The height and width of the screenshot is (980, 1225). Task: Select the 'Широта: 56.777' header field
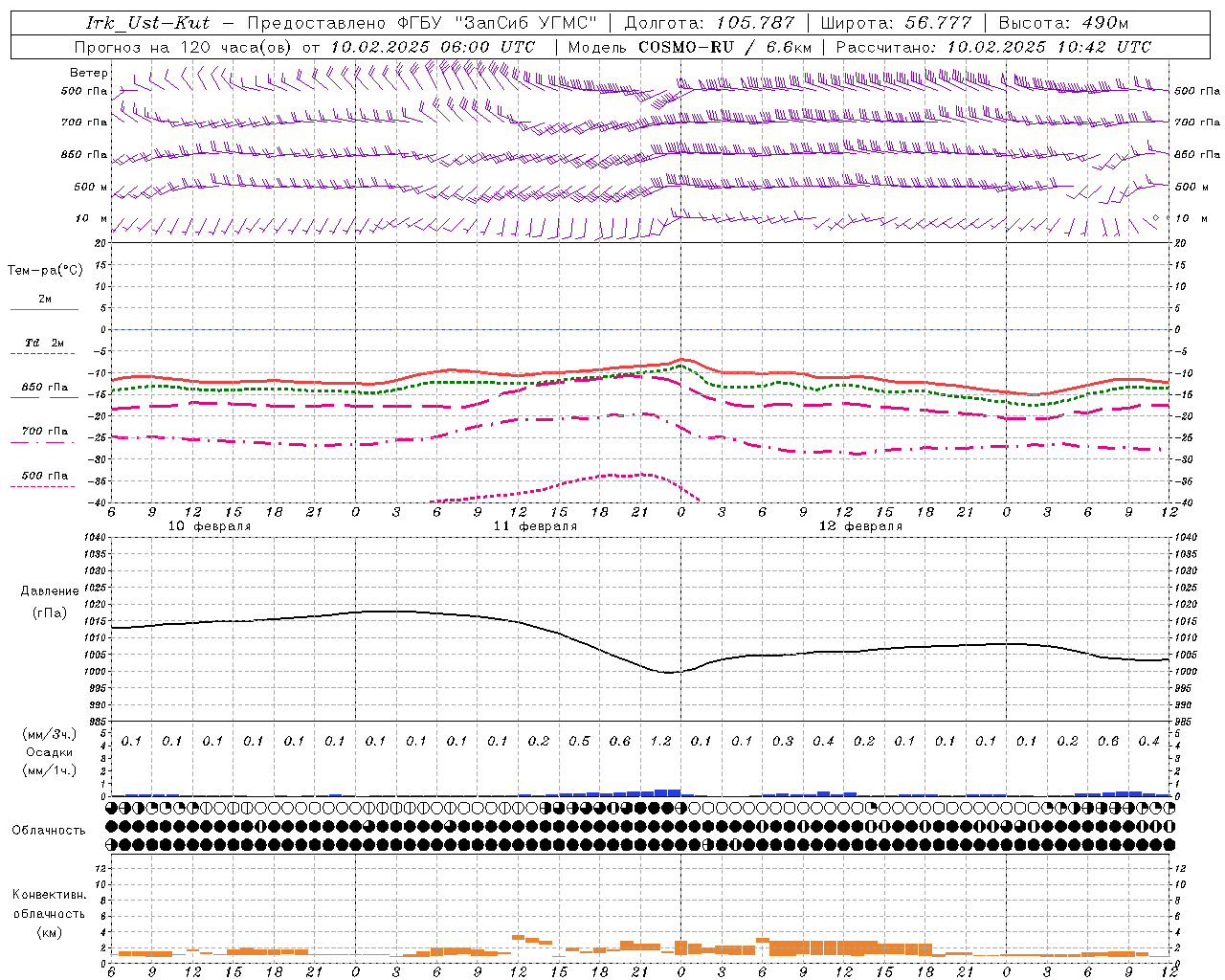click(x=896, y=23)
